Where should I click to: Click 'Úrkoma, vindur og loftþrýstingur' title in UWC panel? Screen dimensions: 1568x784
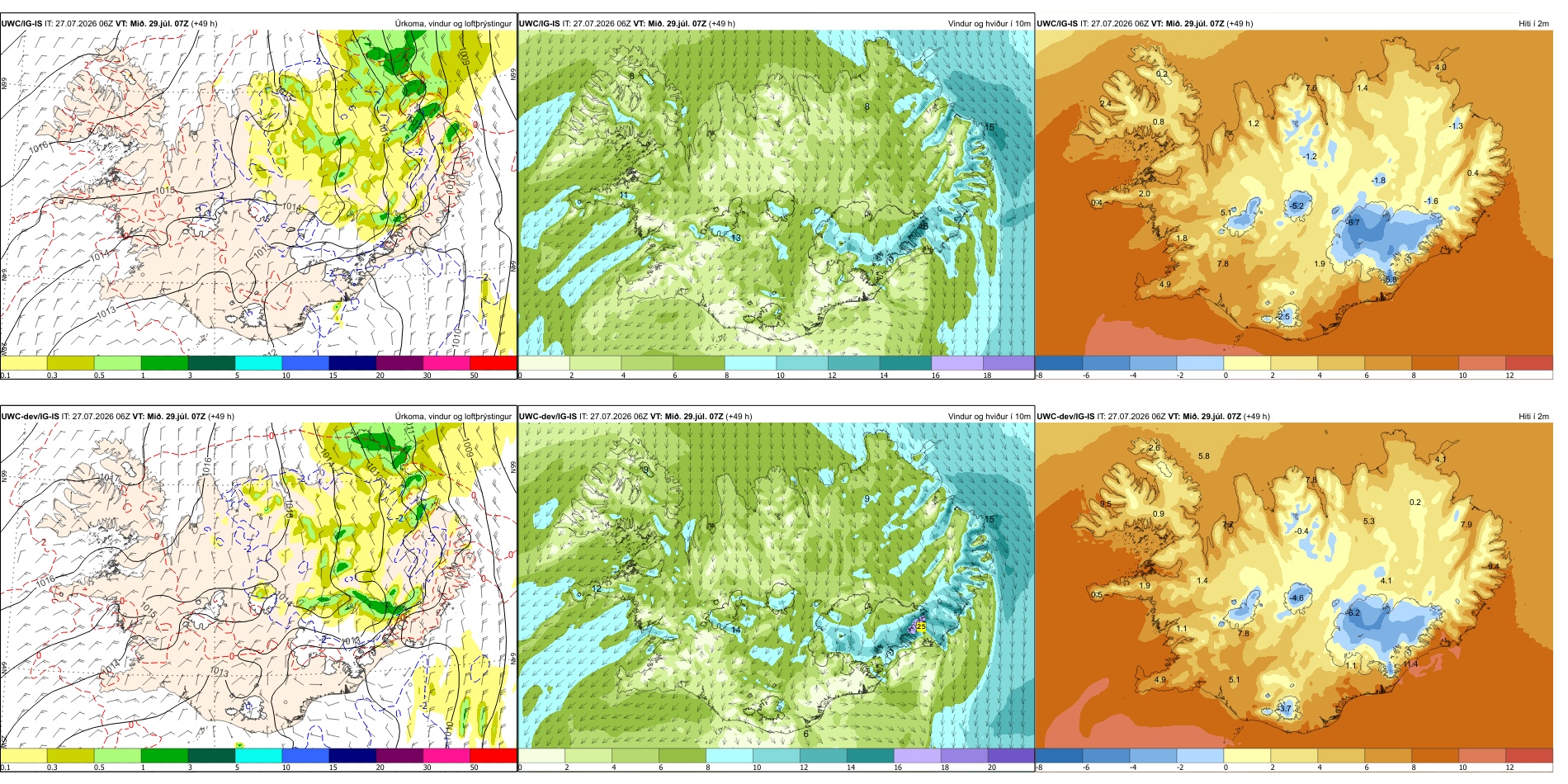453,23
